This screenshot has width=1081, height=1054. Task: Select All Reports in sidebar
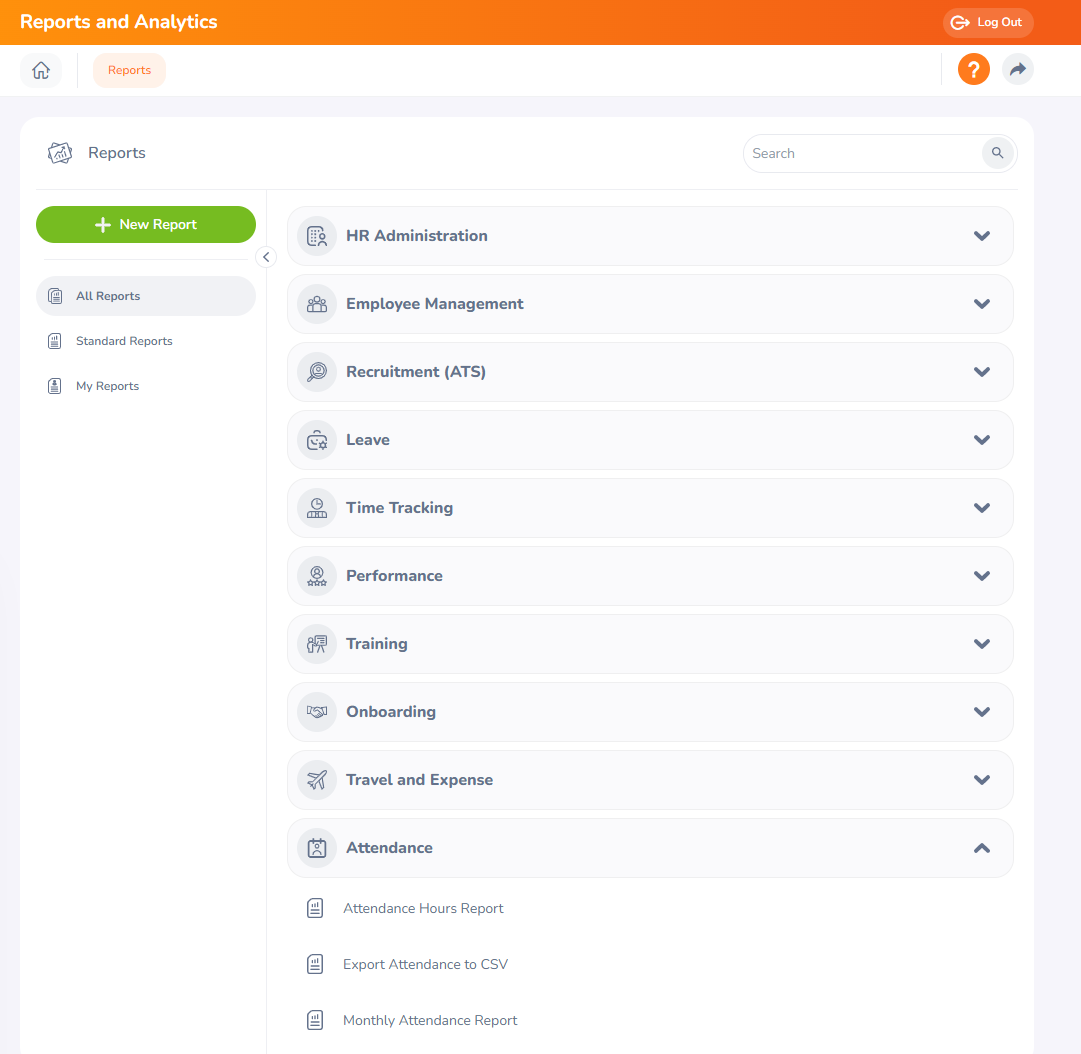(145, 296)
